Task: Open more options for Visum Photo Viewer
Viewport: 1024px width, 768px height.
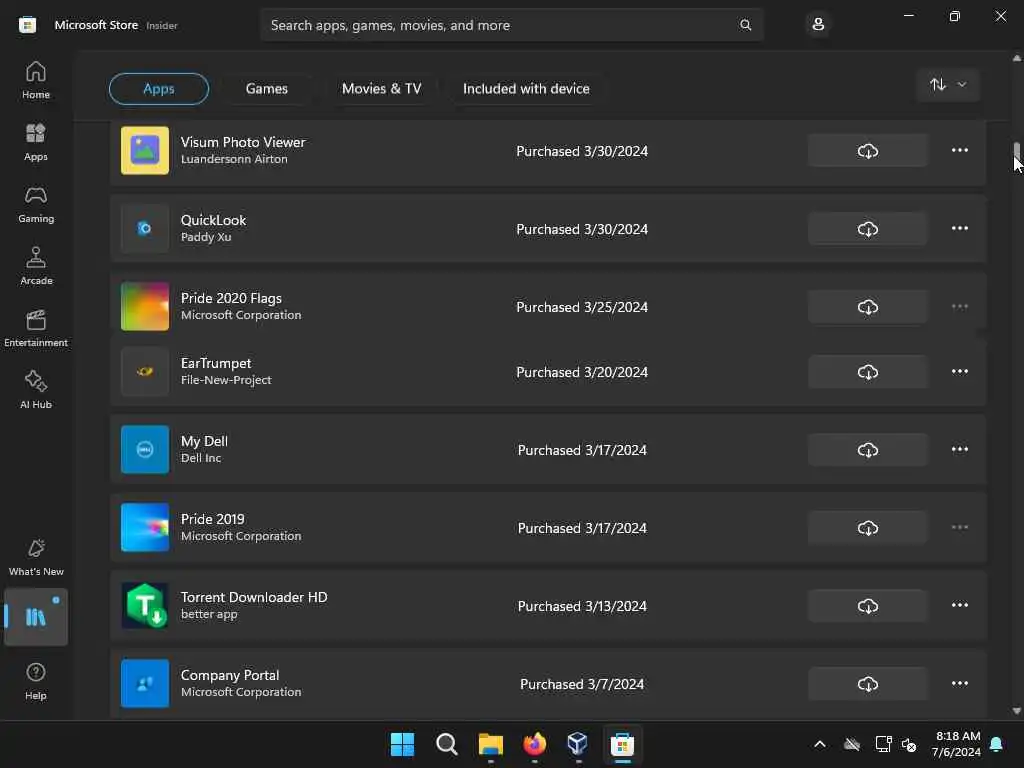Action: (959, 150)
